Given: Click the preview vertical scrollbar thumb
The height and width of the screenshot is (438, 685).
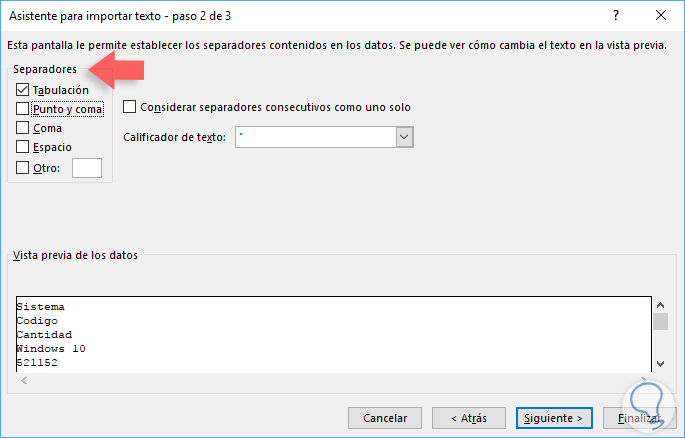Looking at the screenshot, I should click(660, 322).
